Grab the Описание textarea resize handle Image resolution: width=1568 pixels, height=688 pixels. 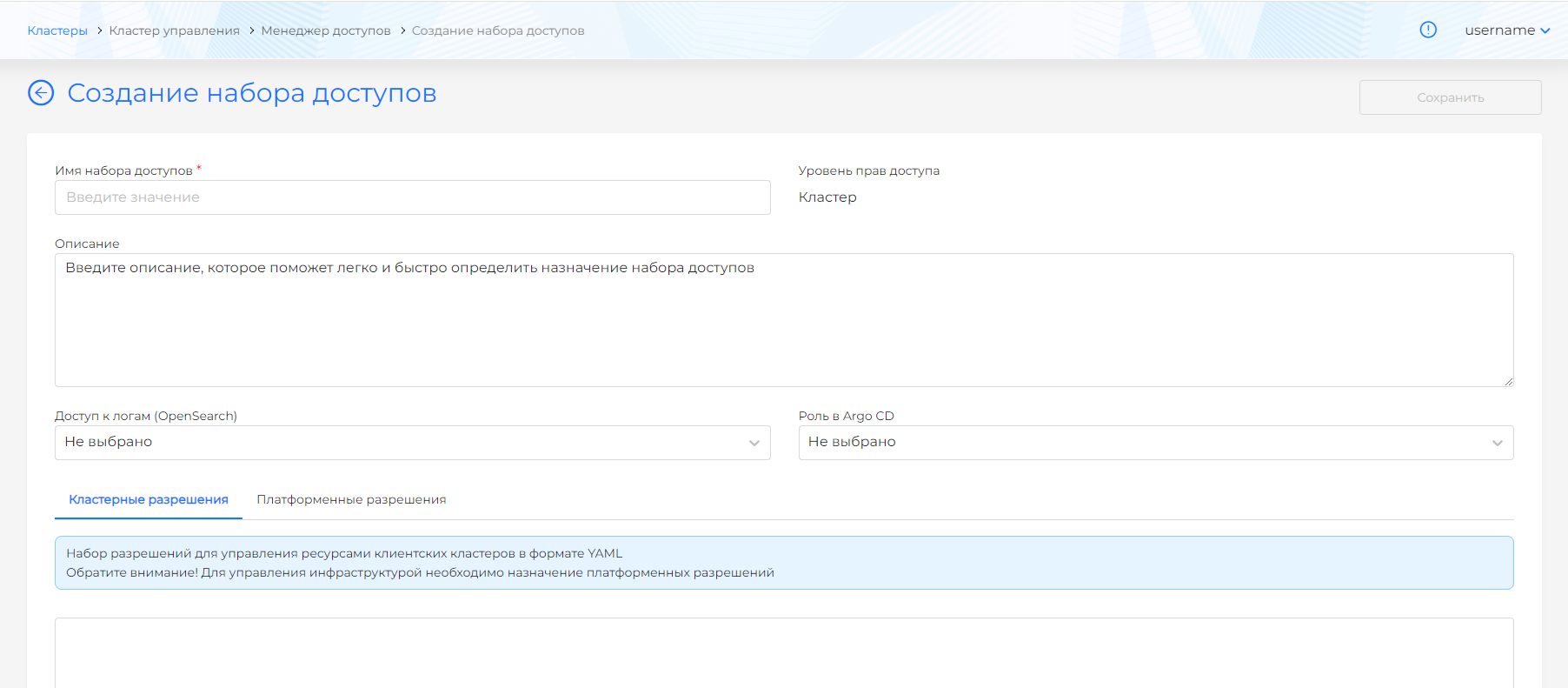1508,381
